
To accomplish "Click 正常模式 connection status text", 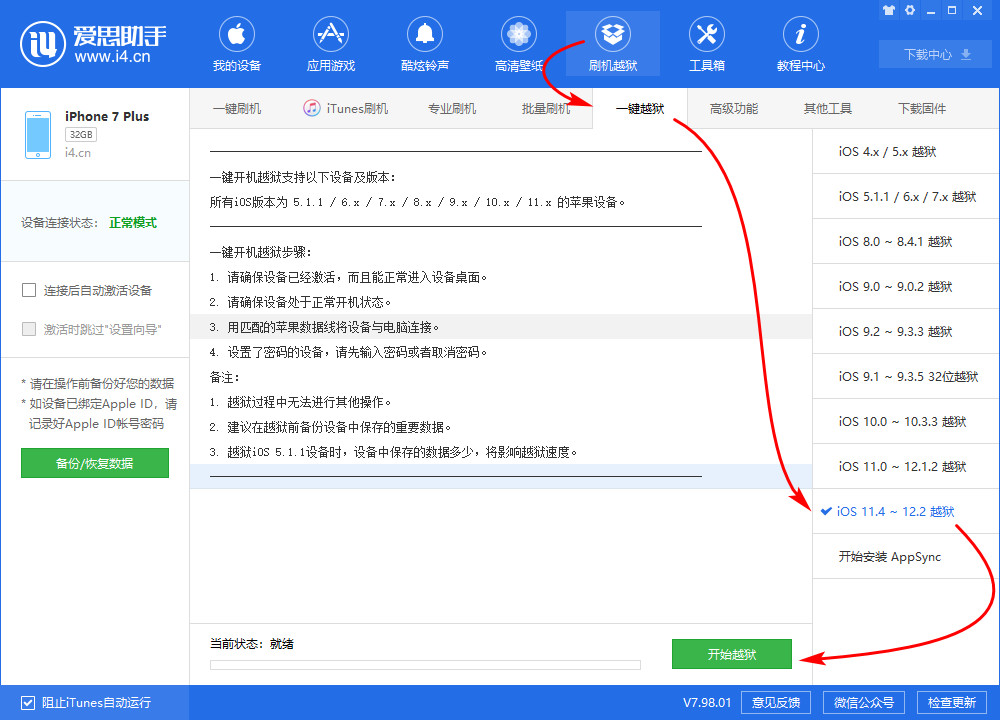I will [133, 223].
